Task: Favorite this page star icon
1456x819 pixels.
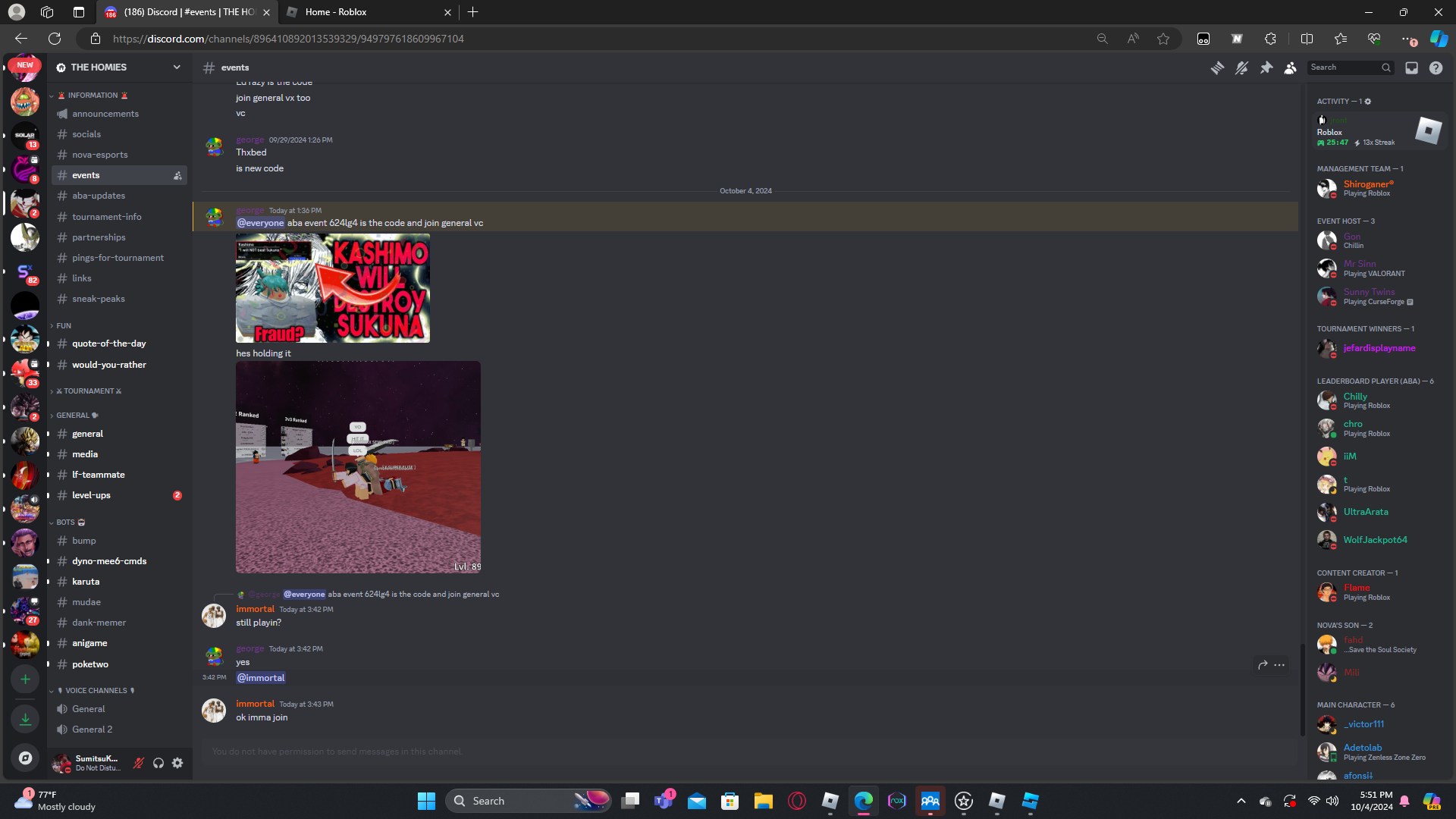Action: point(1163,39)
